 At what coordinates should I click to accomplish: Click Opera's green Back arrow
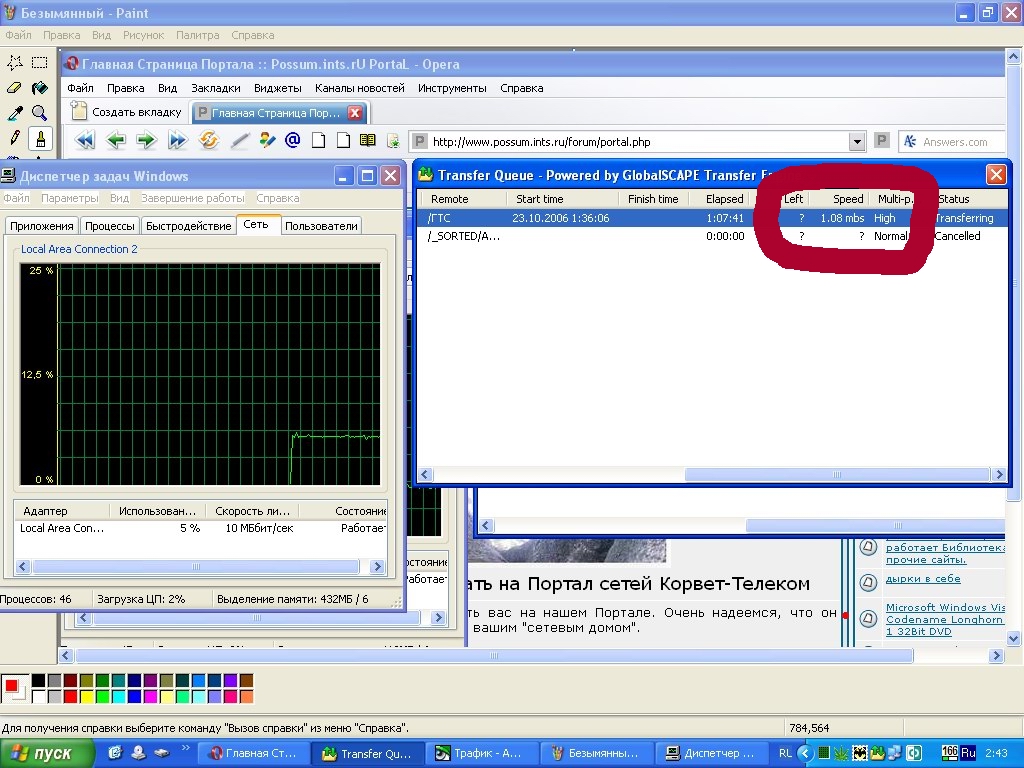[x=116, y=141]
